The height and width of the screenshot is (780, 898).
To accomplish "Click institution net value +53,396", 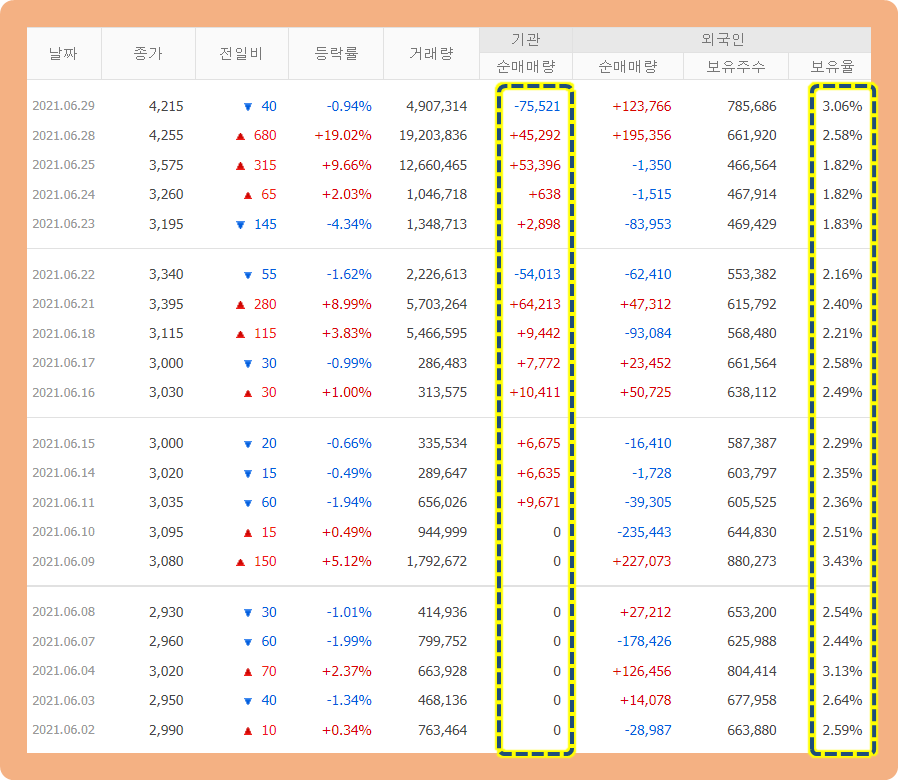I will (535, 166).
